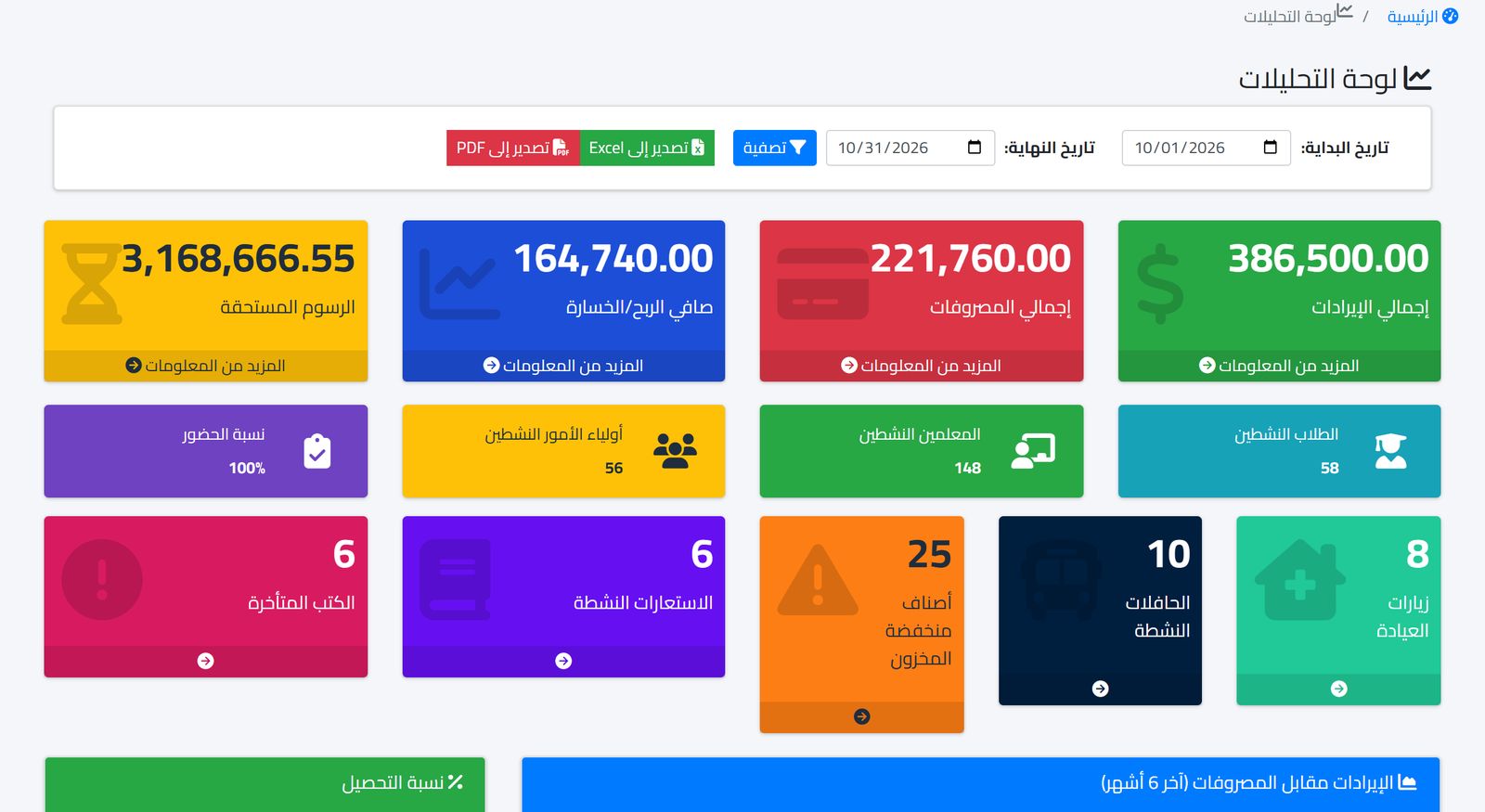Click the exclamation circle on الكتب المتأخرة card
This screenshot has width=1485, height=812.
point(102,580)
